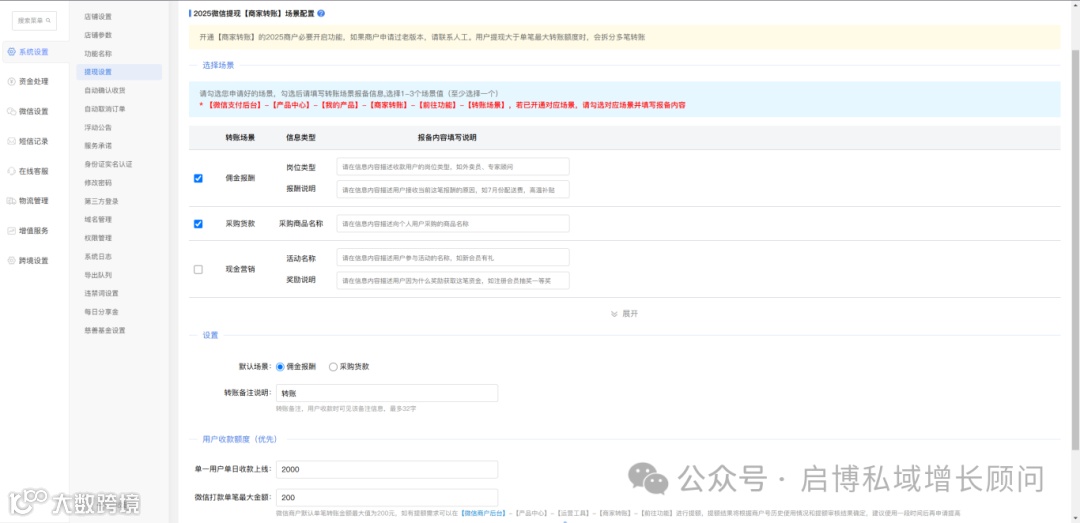Image resolution: width=1080 pixels, height=523 pixels.
Task: Click the 物流管理 truck icon
Action: pyautogui.click(x=12, y=201)
